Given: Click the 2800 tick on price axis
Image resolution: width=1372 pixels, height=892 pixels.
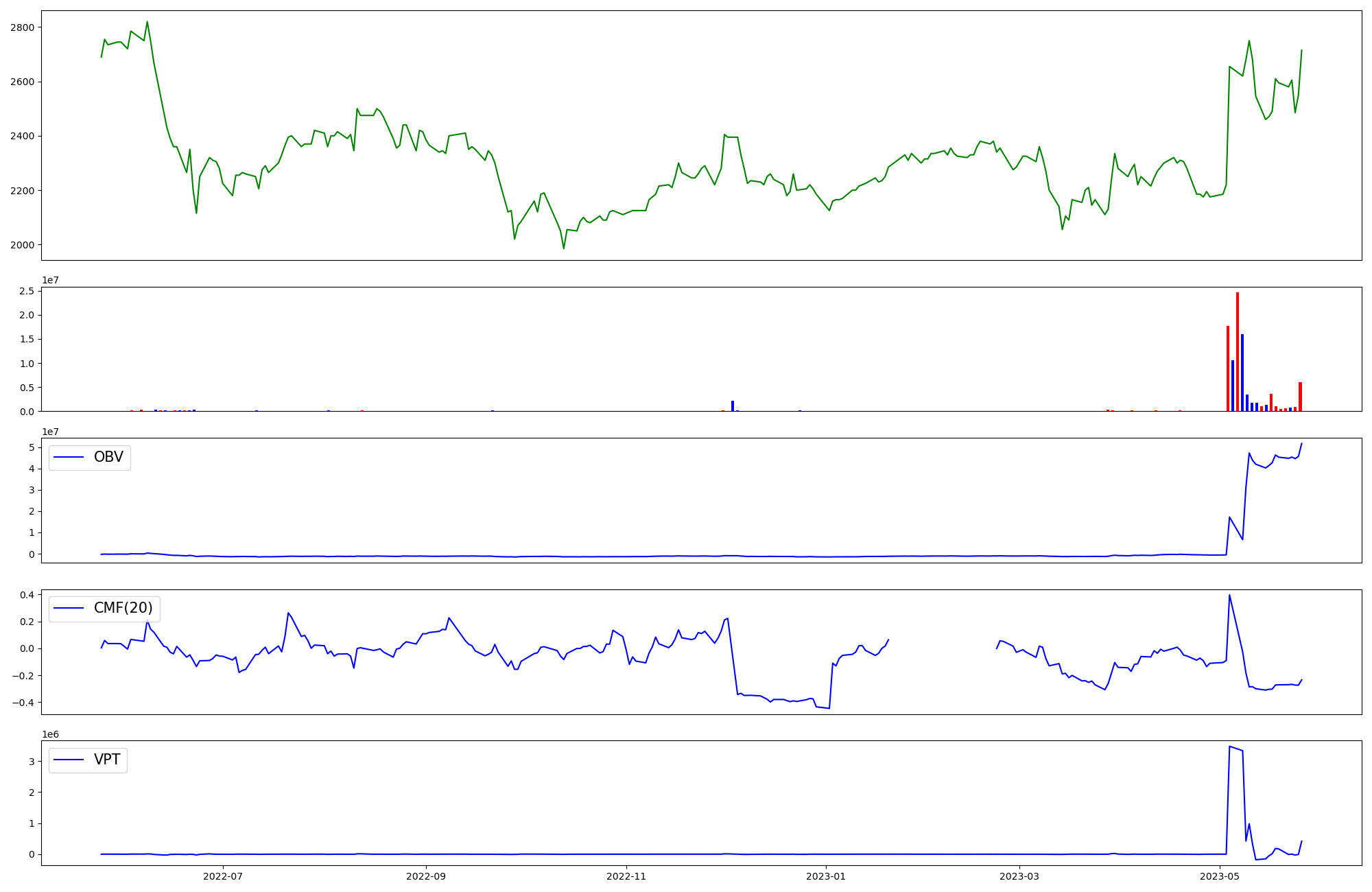Looking at the screenshot, I should click(24, 27).
